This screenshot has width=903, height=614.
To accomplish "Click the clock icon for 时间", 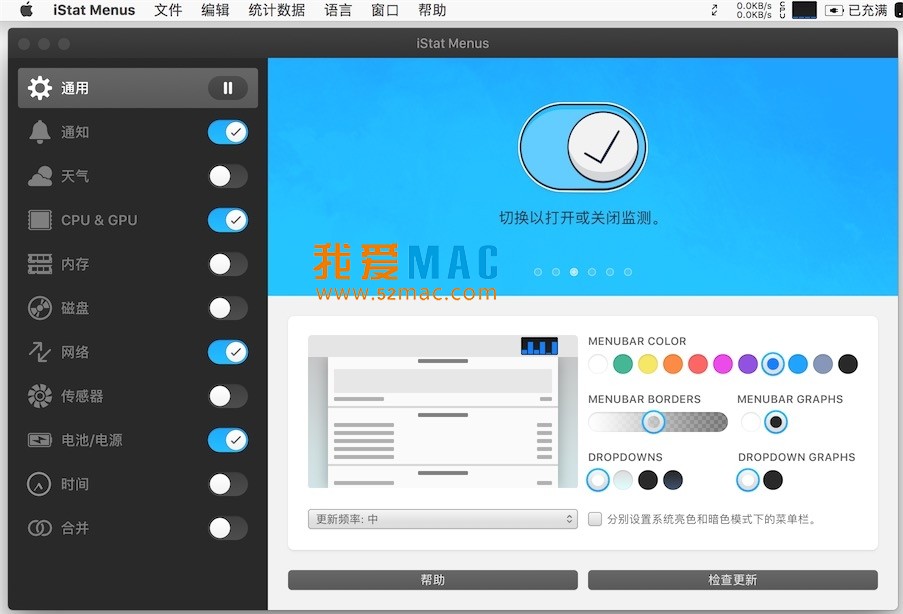I will point(40,484).
